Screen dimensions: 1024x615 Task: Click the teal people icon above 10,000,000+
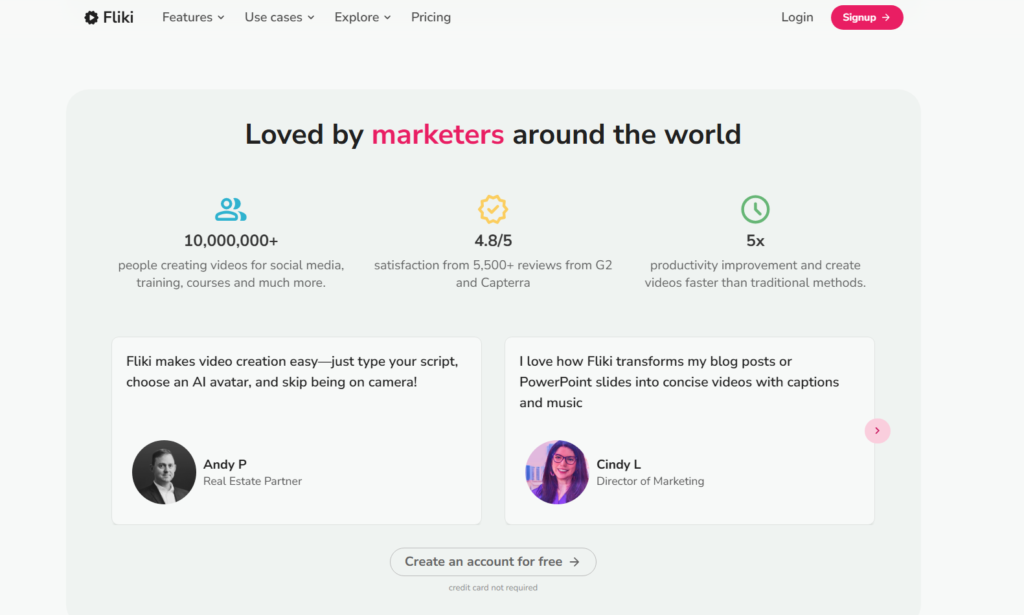point(230,209)
